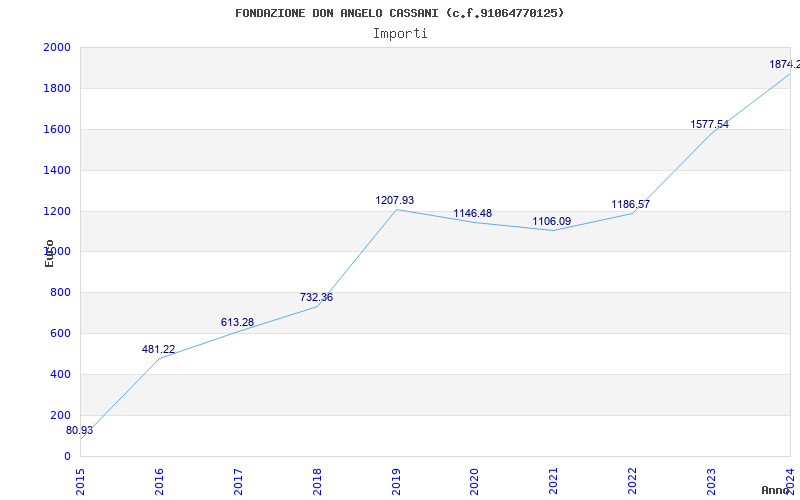This screenshot has width=800, height=500.
Task: Click x-axis year label 2023
Action: [x=711, y=481]
